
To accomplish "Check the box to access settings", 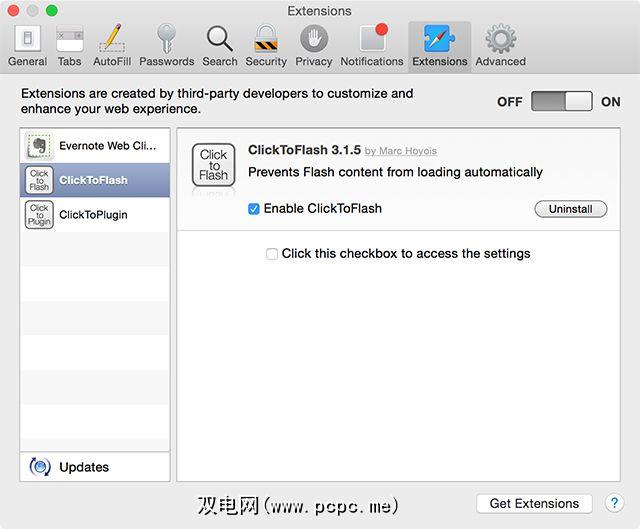I will pyautogui.click(x=272, y=254).
